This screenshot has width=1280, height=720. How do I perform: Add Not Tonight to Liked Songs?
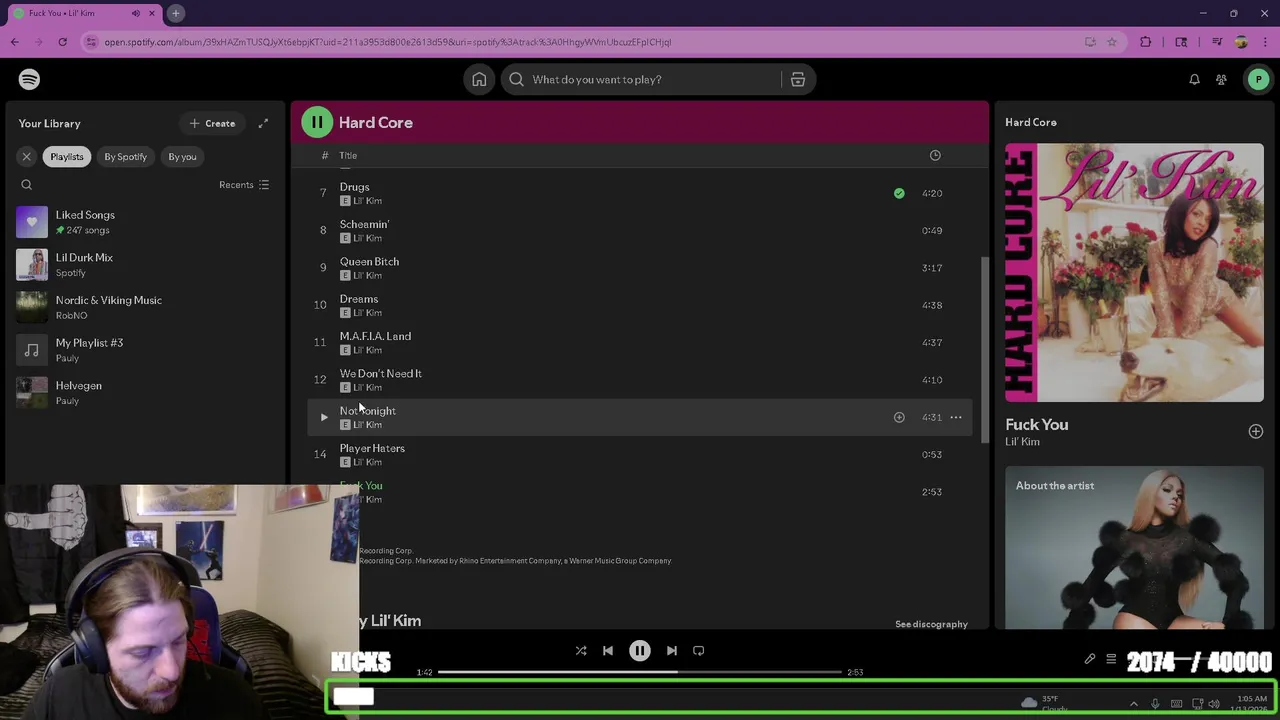(899, 418)
